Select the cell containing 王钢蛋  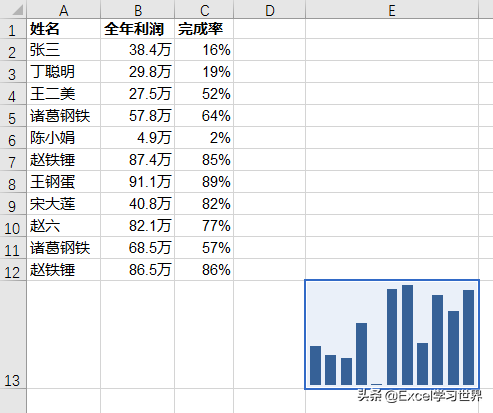point(64,182)
